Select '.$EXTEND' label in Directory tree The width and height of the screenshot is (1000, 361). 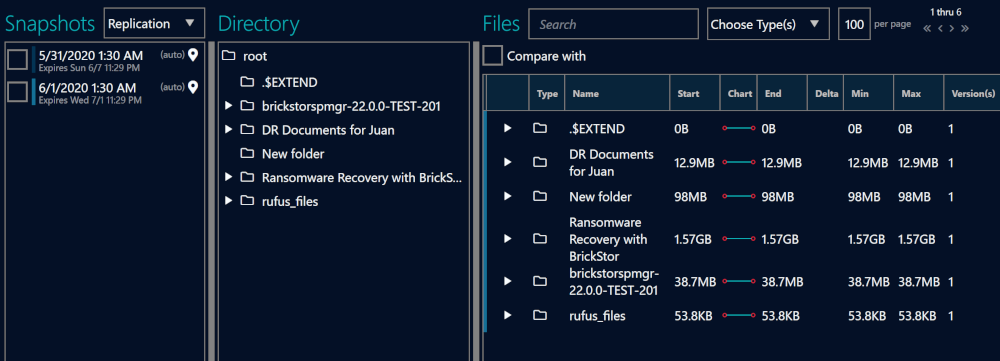(290, 82)
